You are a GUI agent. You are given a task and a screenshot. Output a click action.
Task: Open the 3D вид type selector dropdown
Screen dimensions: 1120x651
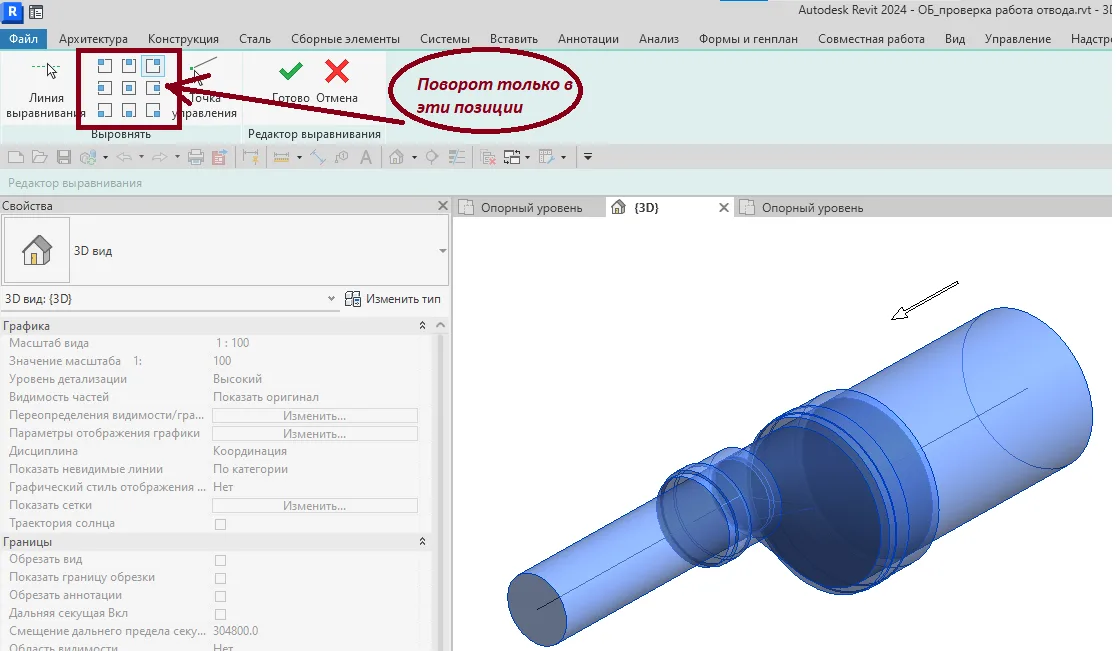pos(442,251)
